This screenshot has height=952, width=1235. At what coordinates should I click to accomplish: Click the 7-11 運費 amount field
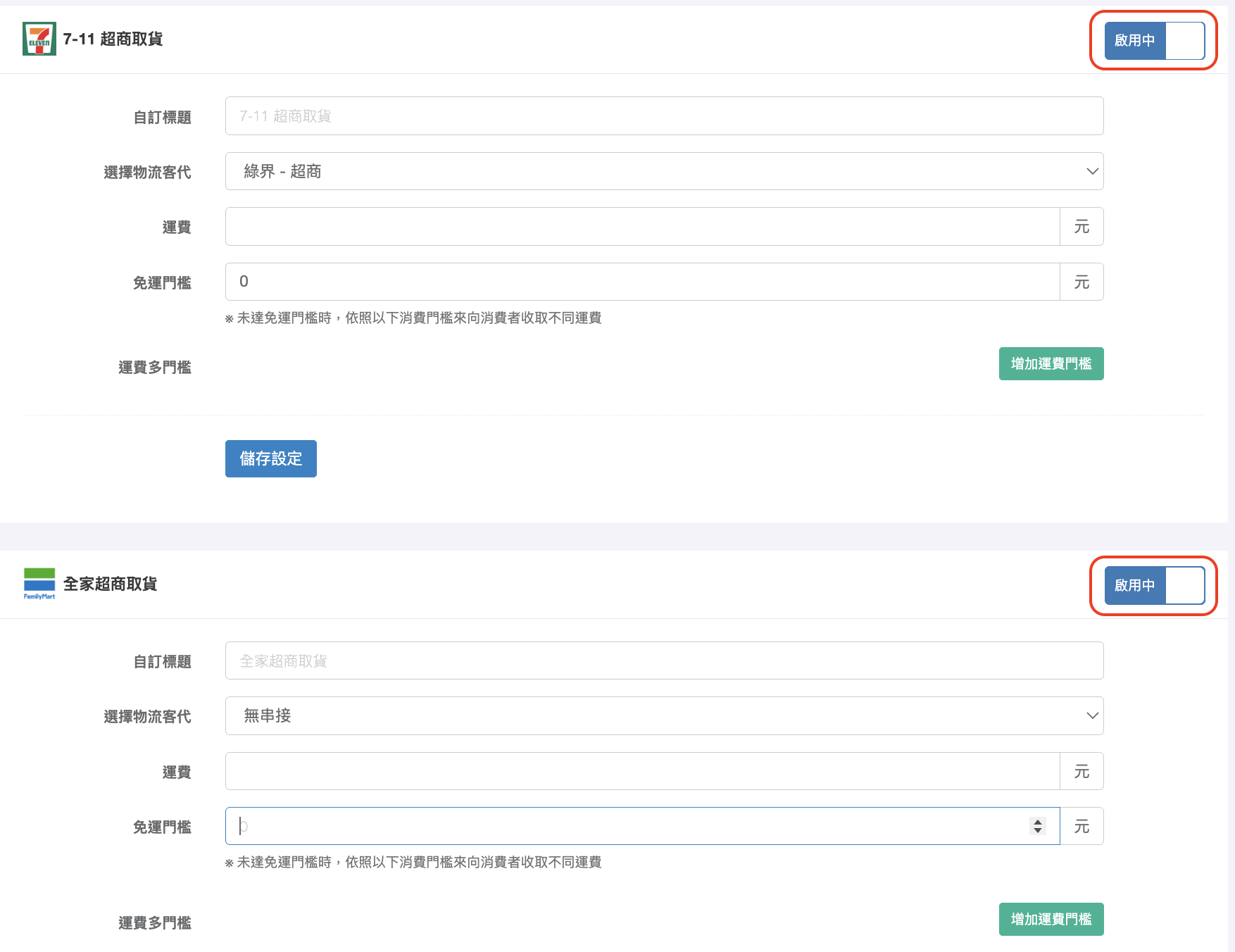click(x=641, y=227)
